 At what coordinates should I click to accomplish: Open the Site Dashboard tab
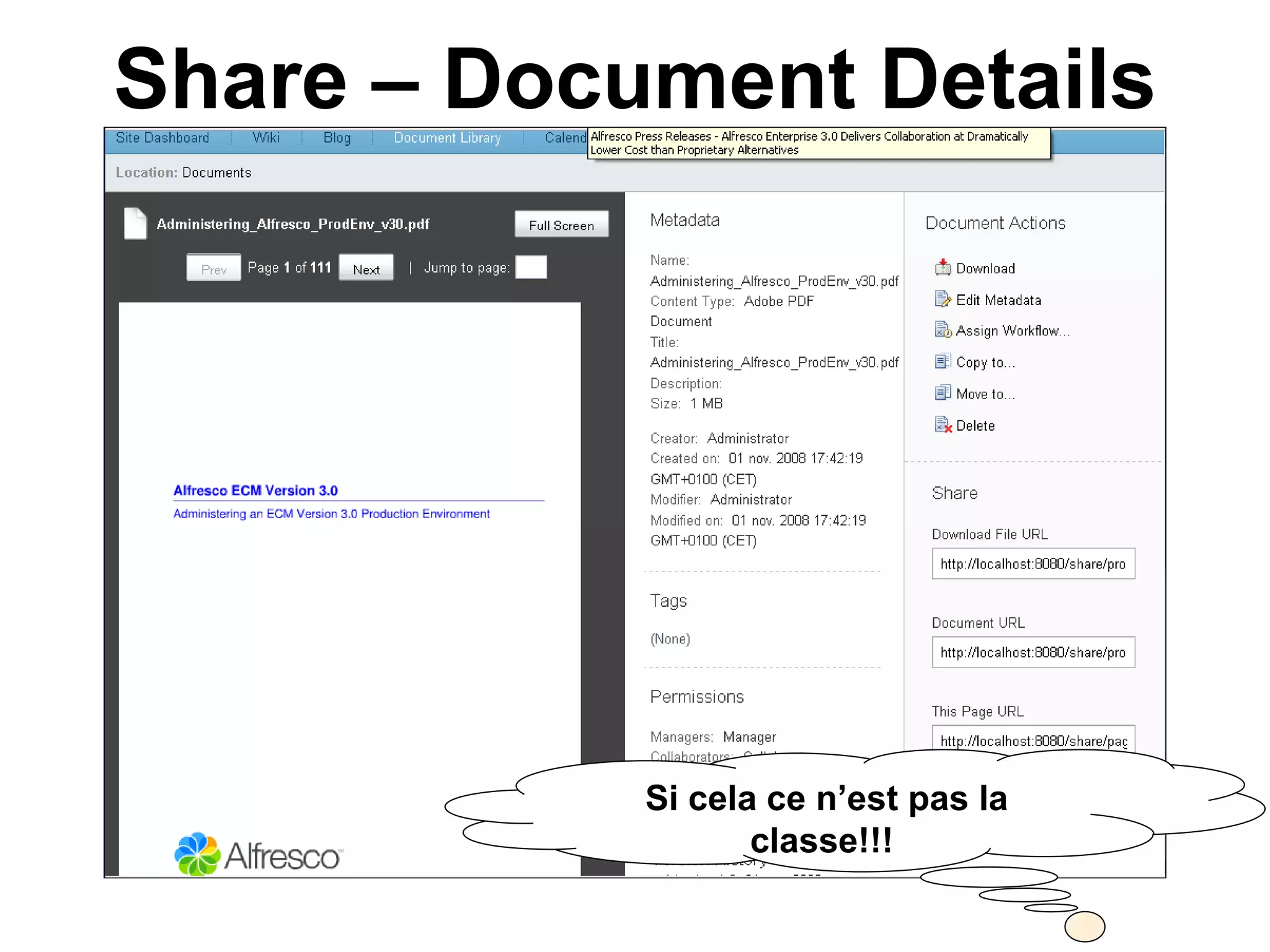tap(162, 138)
